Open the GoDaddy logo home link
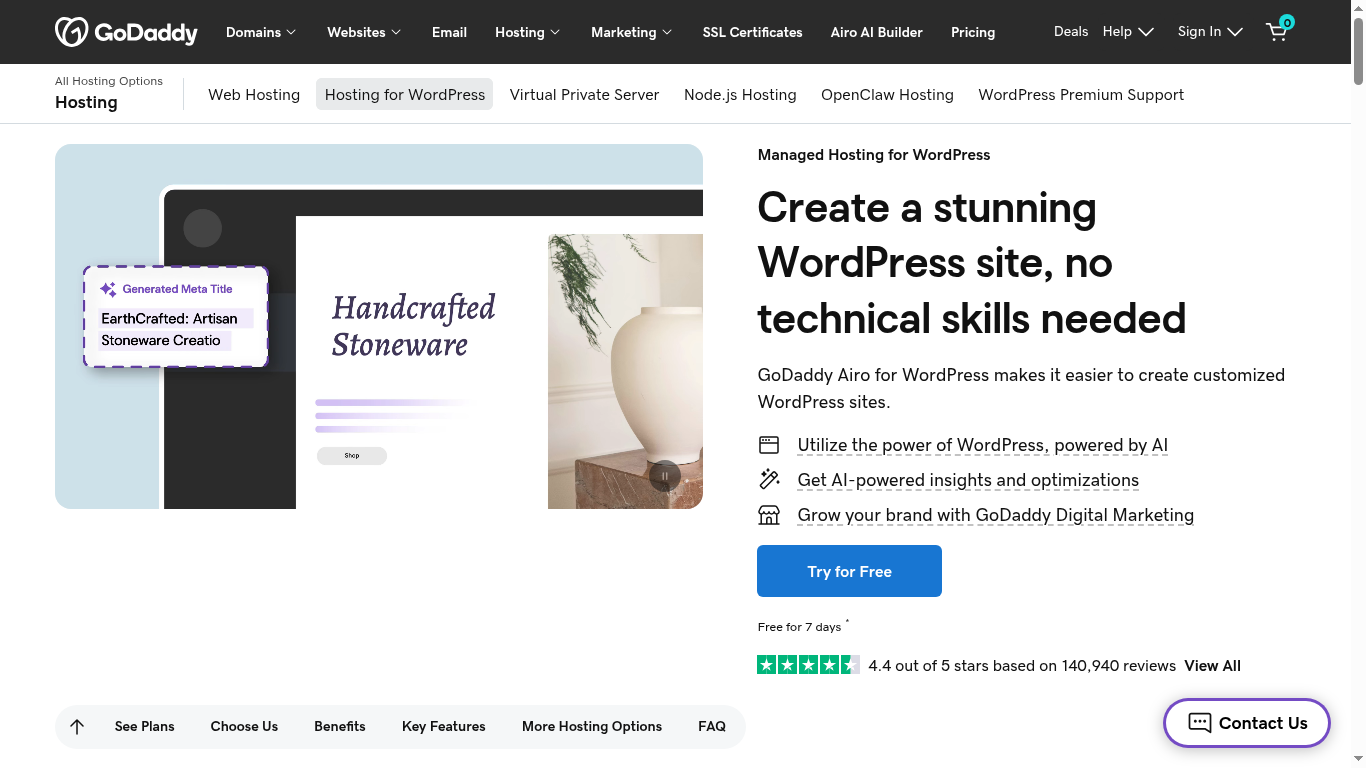1366x768 pixels. pos(126,32)
